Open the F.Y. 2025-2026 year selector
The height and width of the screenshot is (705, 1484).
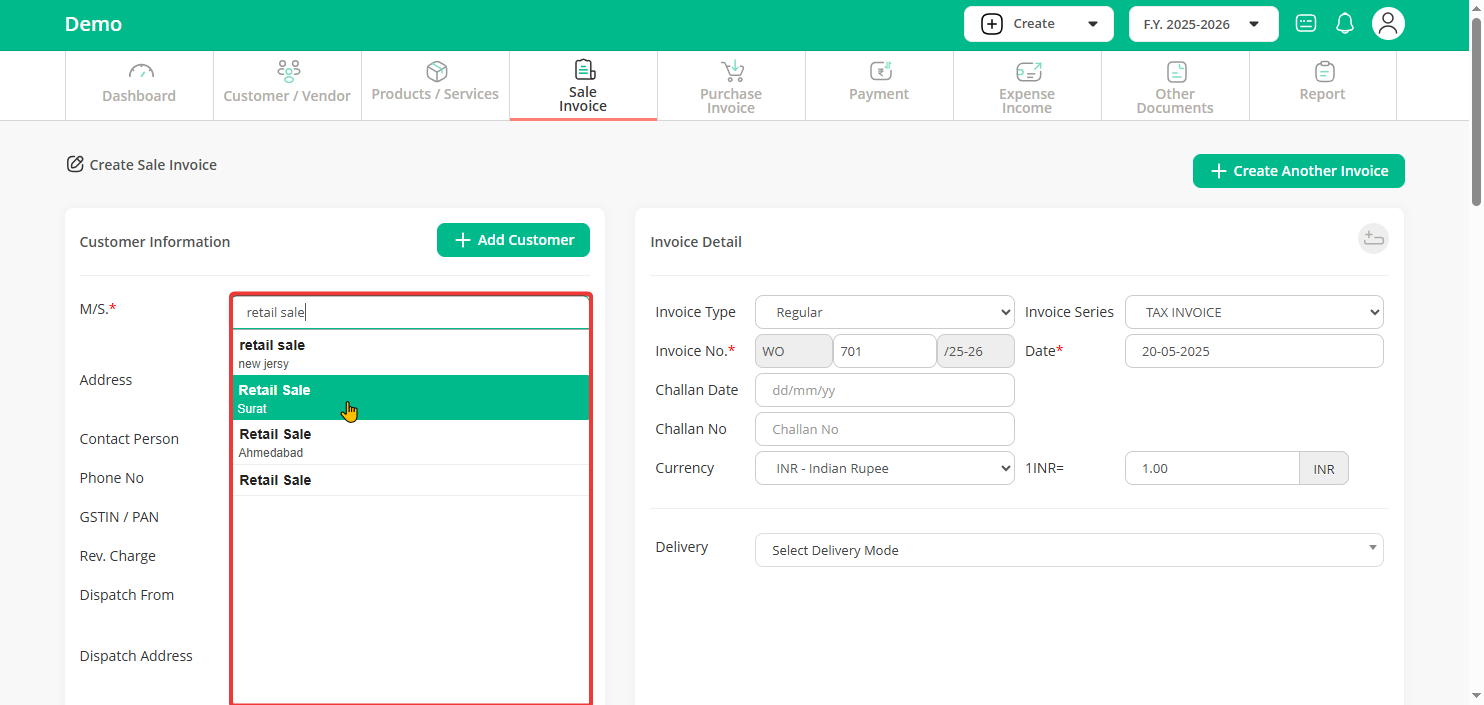point(1203,24)
